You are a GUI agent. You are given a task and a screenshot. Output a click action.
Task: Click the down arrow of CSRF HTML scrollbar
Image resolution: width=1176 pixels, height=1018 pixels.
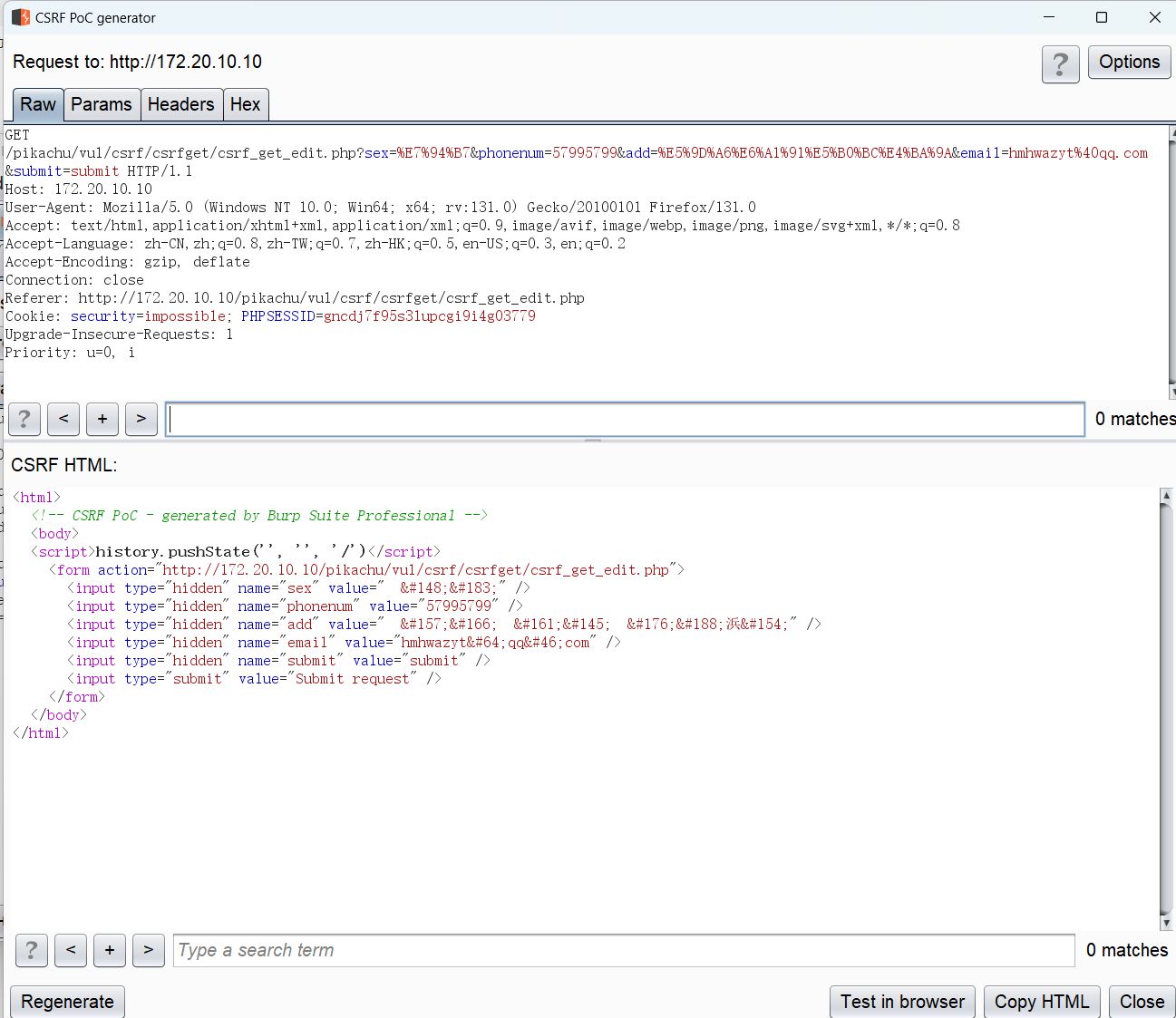pos(1166,923)
